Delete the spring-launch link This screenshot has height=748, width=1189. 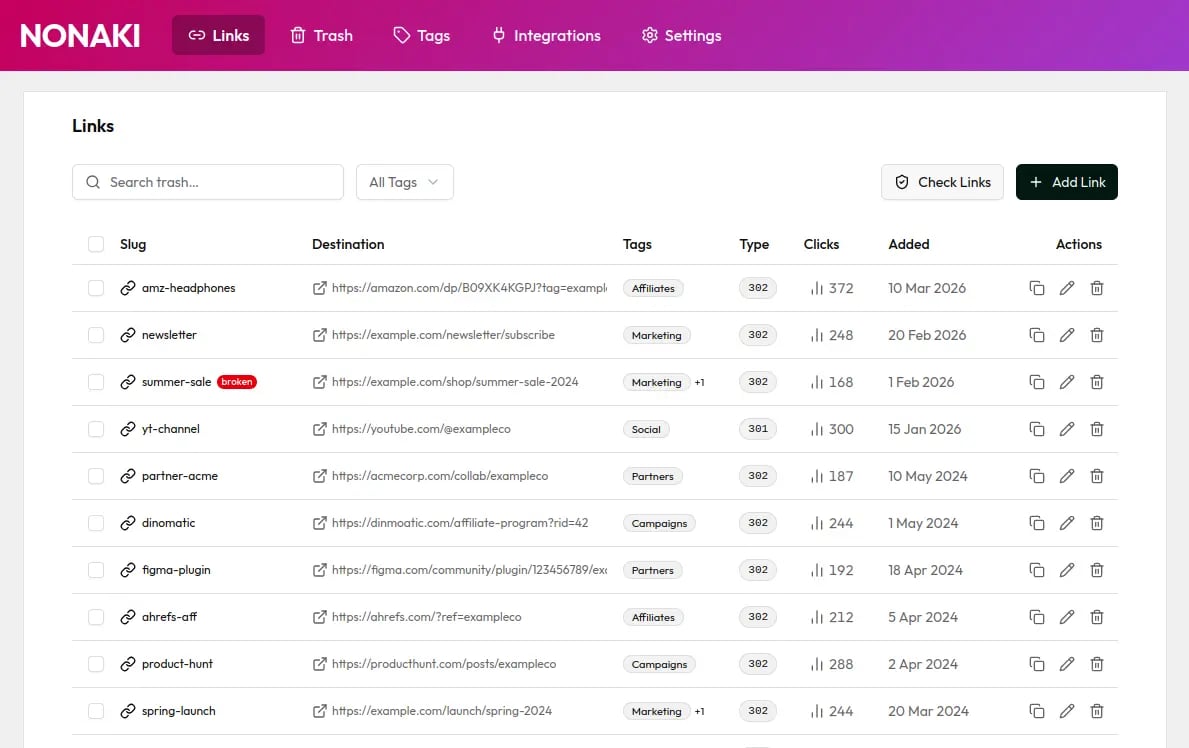(1096, 712)
